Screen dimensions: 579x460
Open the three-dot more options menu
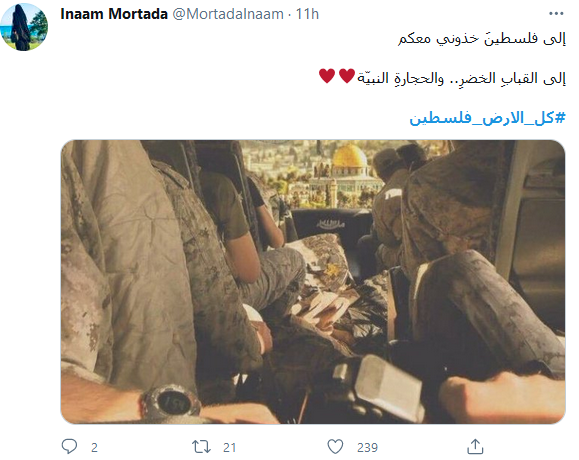(556, 14)
